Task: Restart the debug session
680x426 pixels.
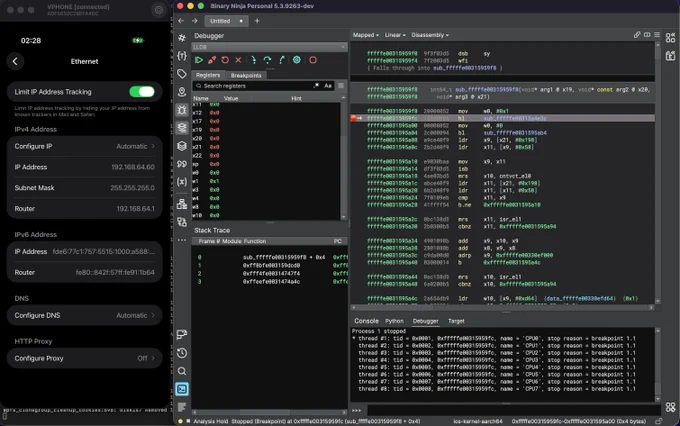Action: (x=225, y=60)
